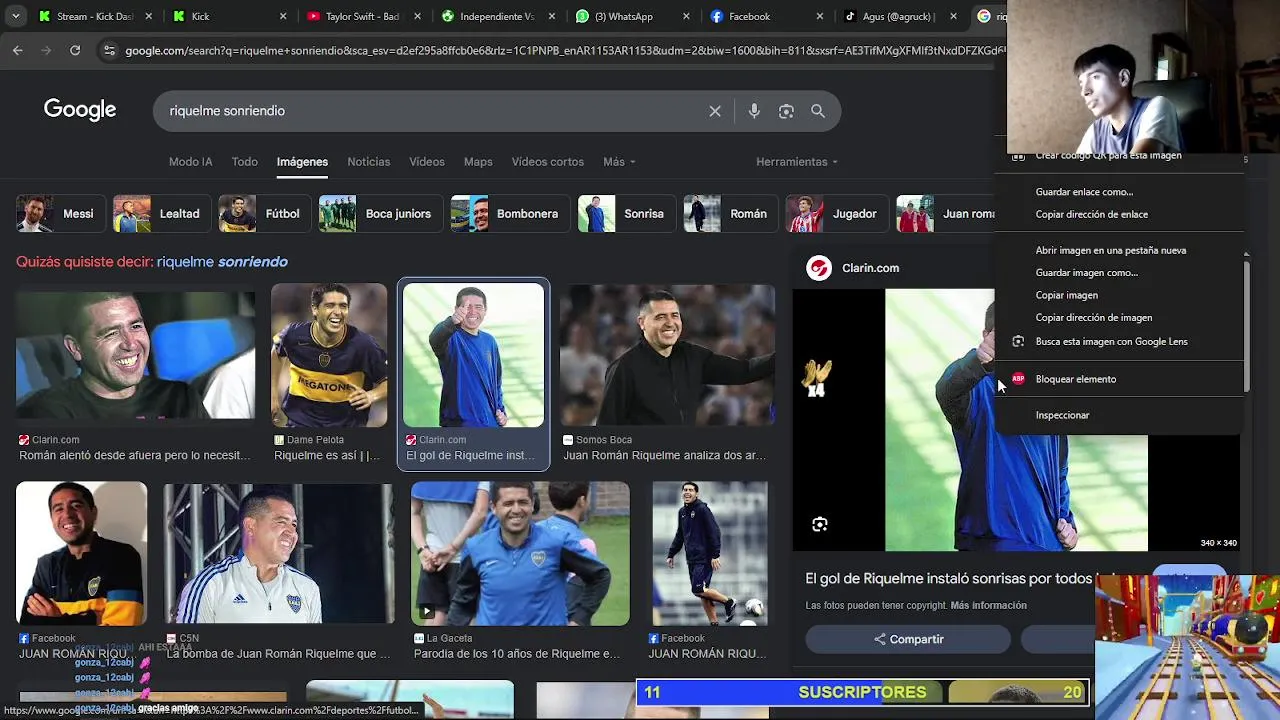Viewport: 1280px width, 720px height.
Task: Open the tab search dropdown arrow
Action: (15, 16)
